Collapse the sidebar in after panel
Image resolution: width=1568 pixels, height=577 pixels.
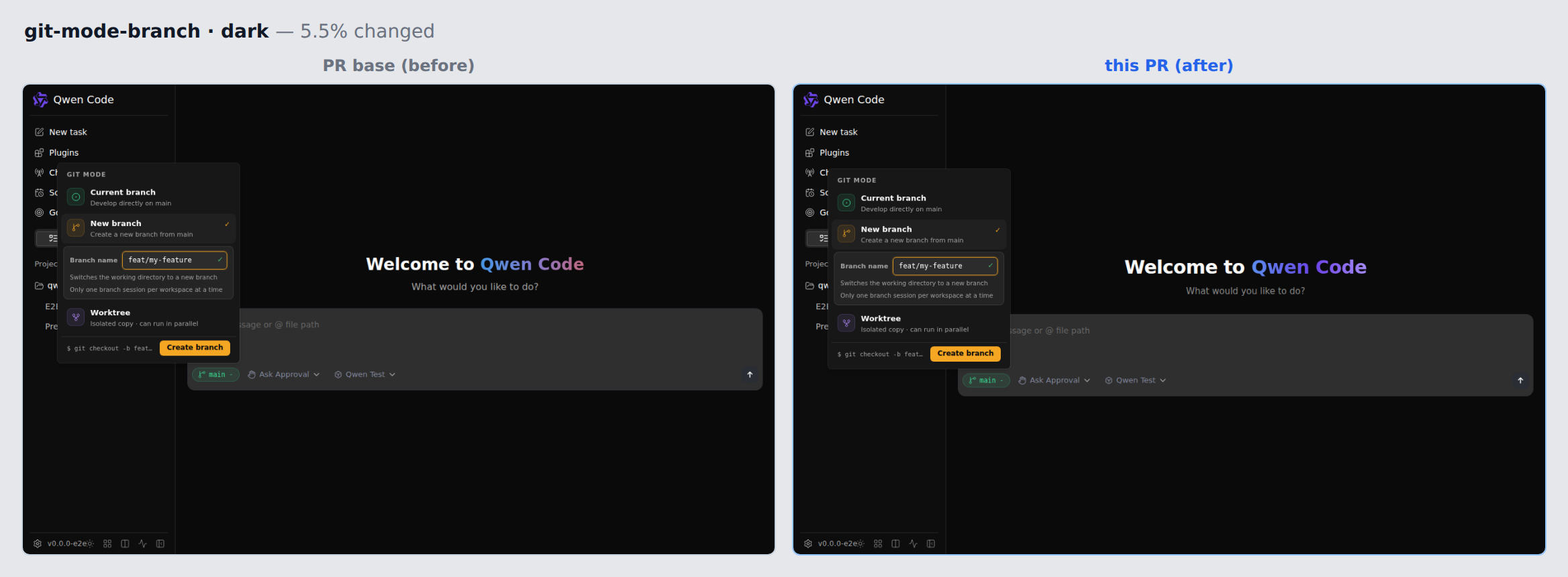pos(931,543)
